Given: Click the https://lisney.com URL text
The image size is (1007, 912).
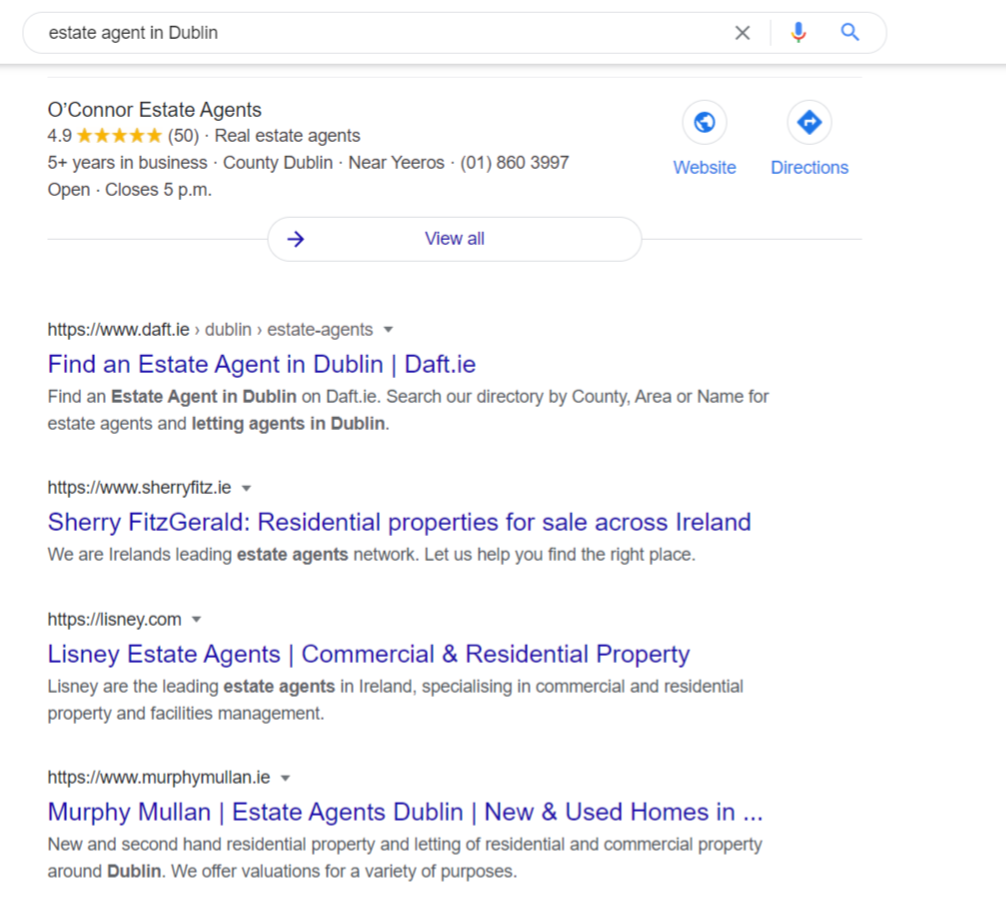Looking at the screenshot, I should 114,619.
